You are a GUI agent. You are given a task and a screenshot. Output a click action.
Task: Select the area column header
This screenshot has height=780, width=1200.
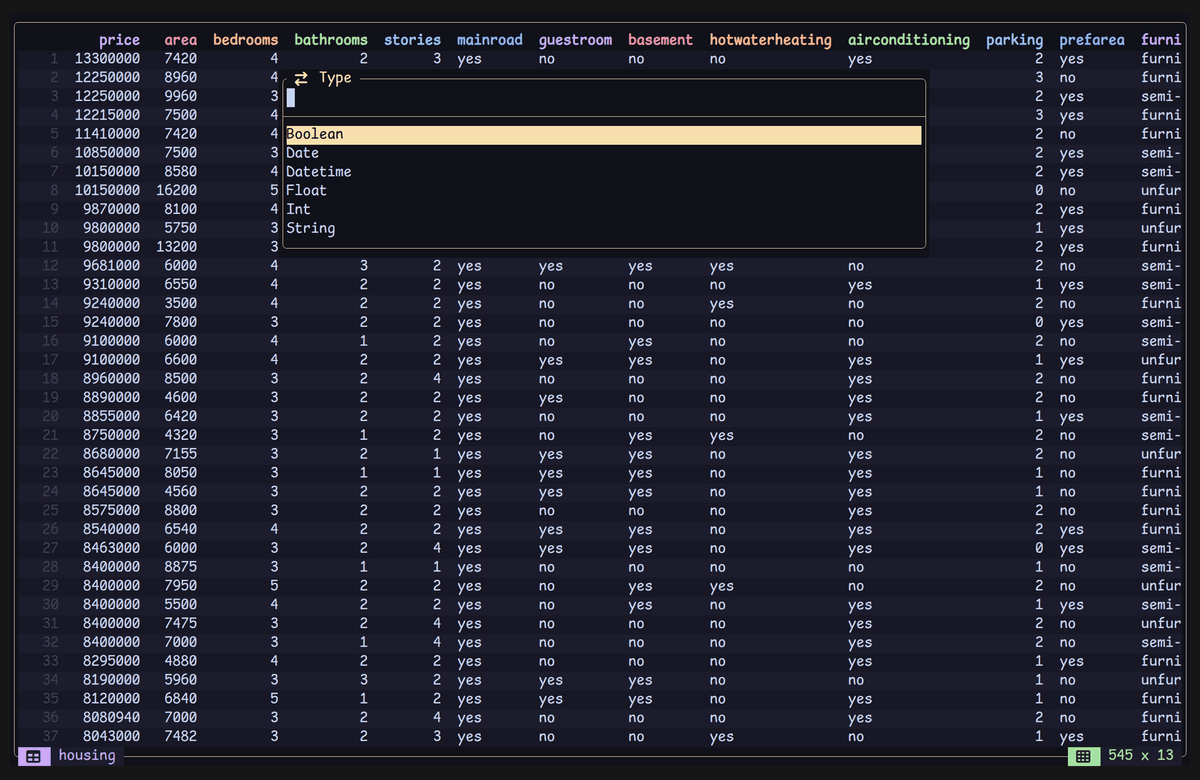pyautogui.click(x=181, y=40)
